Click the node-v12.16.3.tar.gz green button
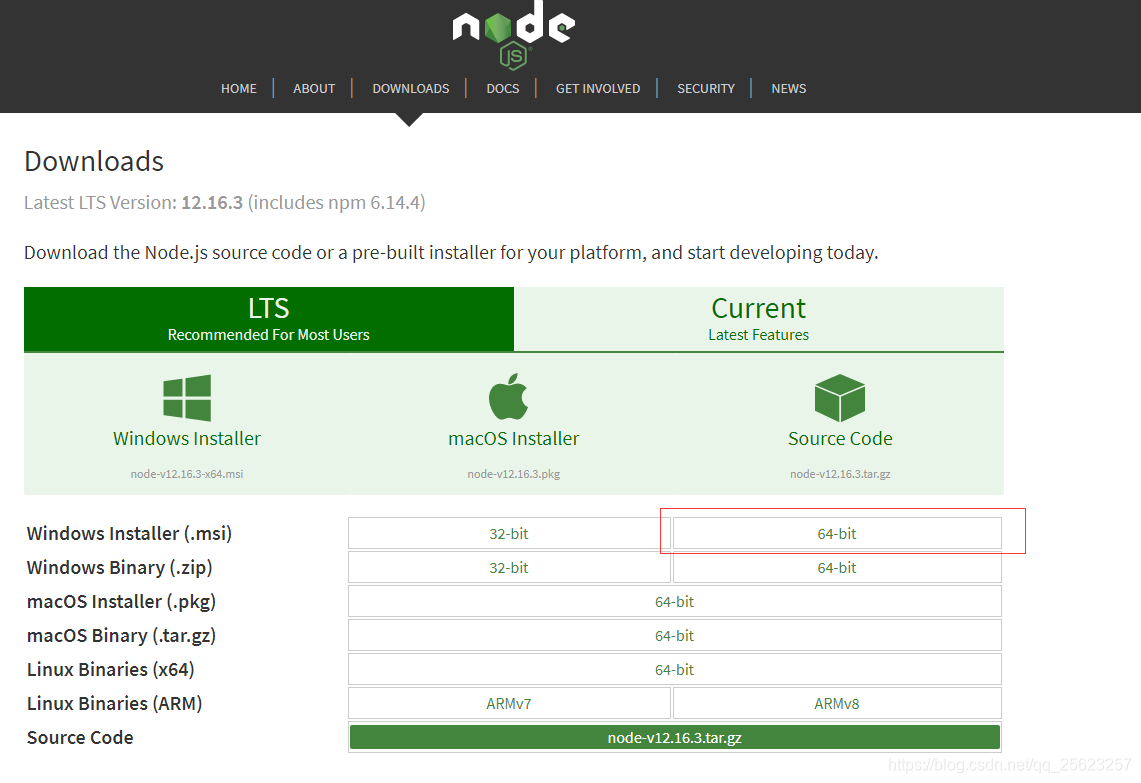Screen dimensions: 1141x783 click(675, 737)
